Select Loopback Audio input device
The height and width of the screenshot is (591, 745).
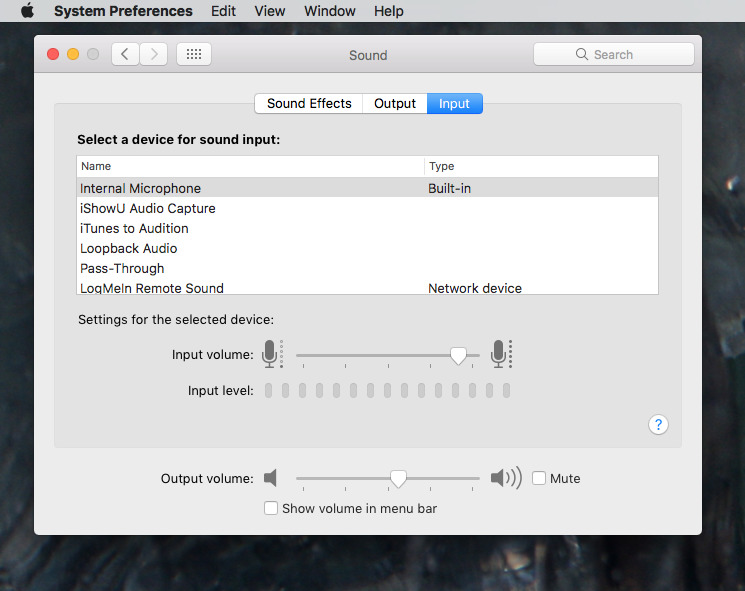point(367,248)
